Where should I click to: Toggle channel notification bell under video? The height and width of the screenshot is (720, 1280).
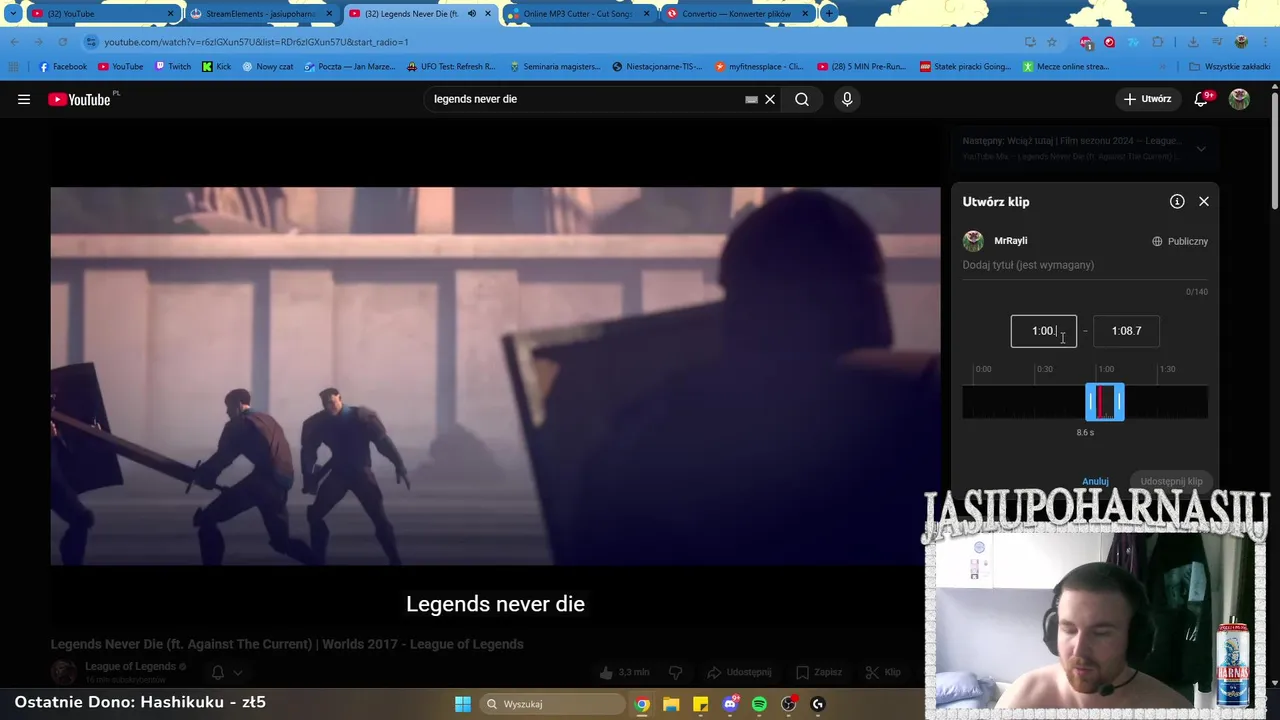(218, 672)
